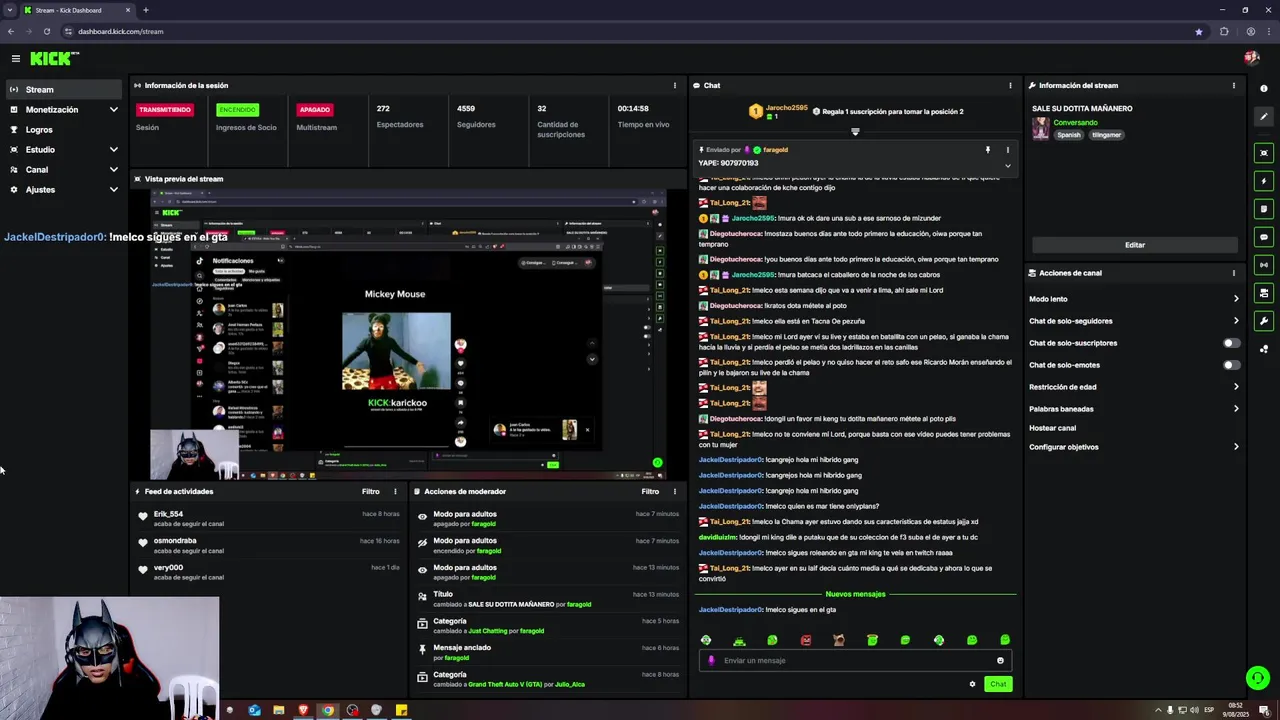Screen dimensions: 1280x720
Task: Open Palabras baneadas options chevron
Action: click(x=1236, y=409)
